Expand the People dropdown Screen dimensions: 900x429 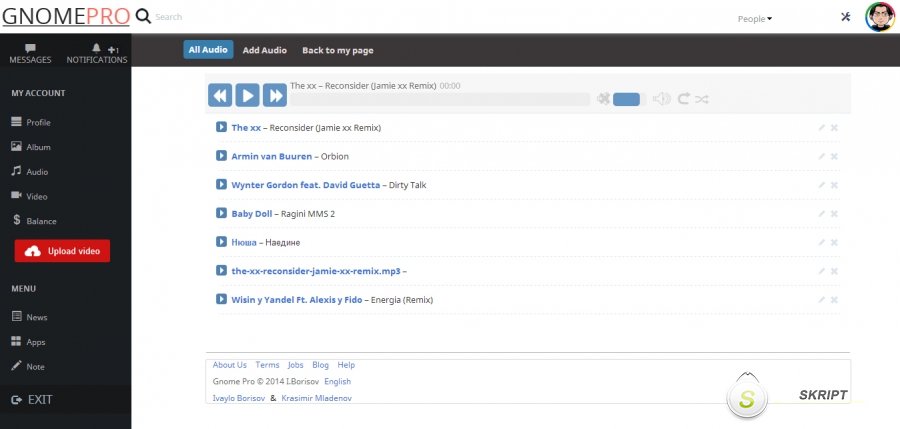click(x=755, y=19)
